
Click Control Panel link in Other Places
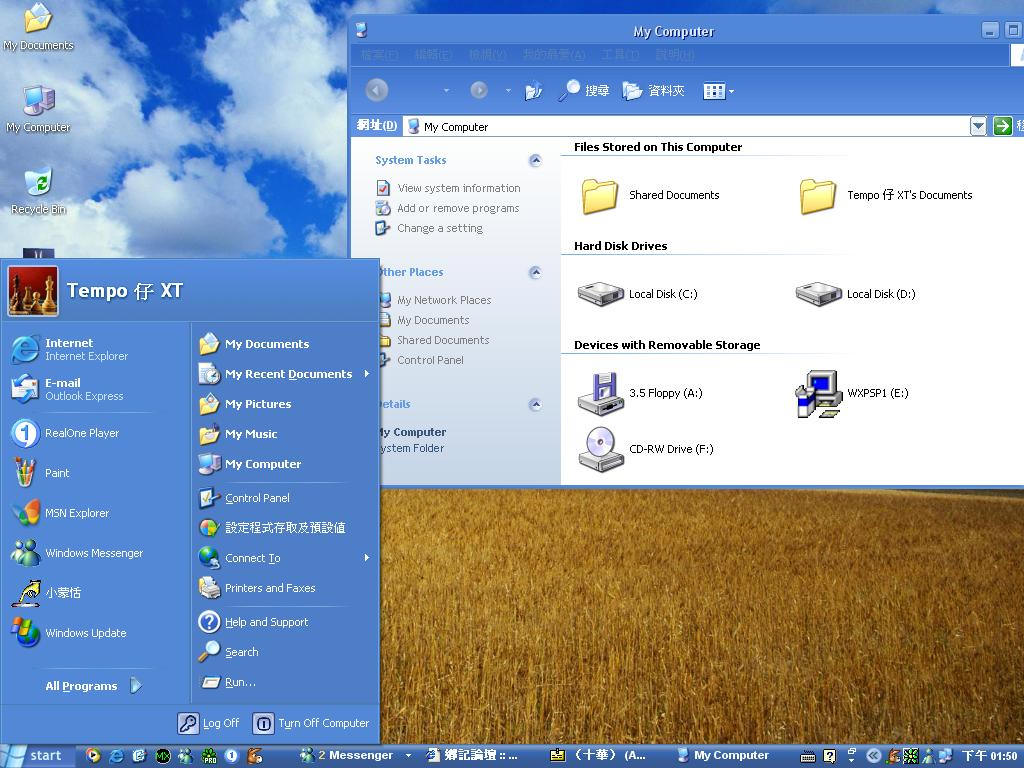click(422, 360)
